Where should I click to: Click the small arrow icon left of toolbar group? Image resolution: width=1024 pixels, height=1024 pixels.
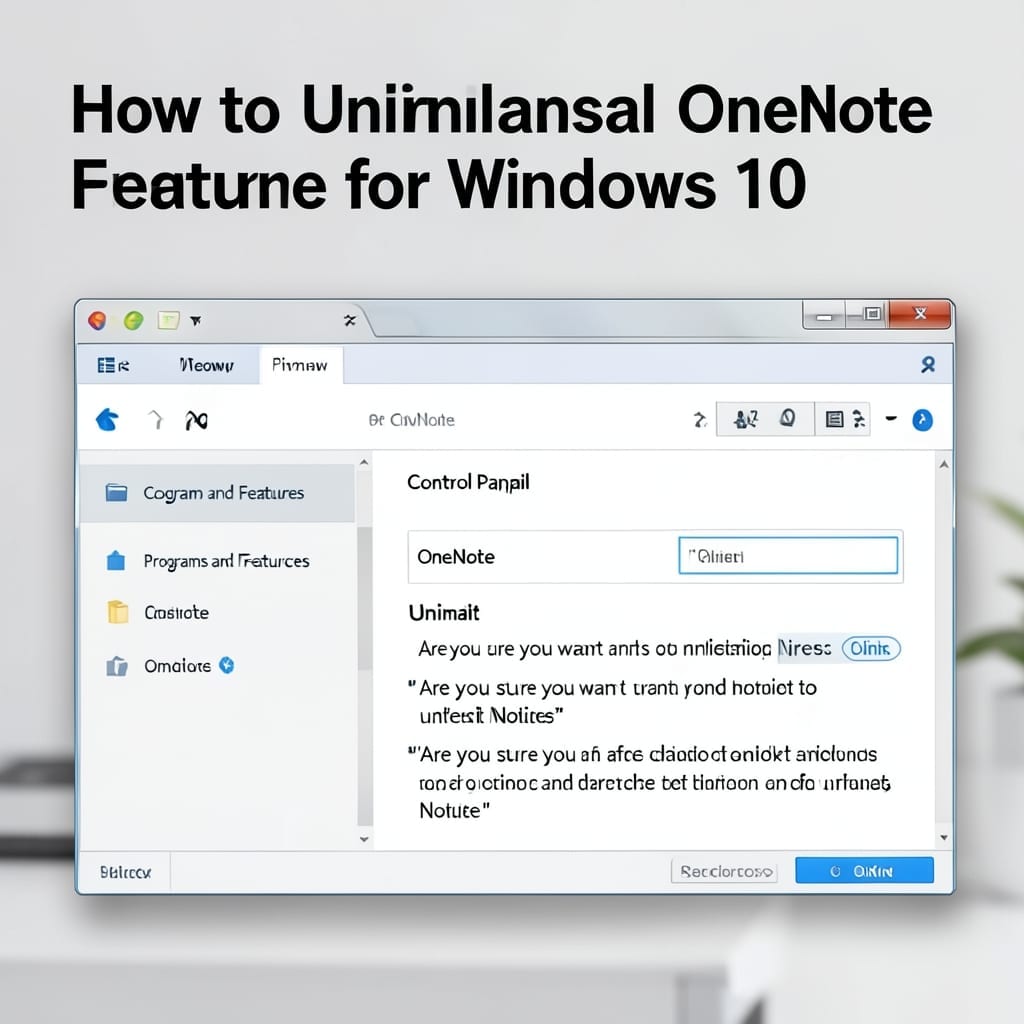699,420
